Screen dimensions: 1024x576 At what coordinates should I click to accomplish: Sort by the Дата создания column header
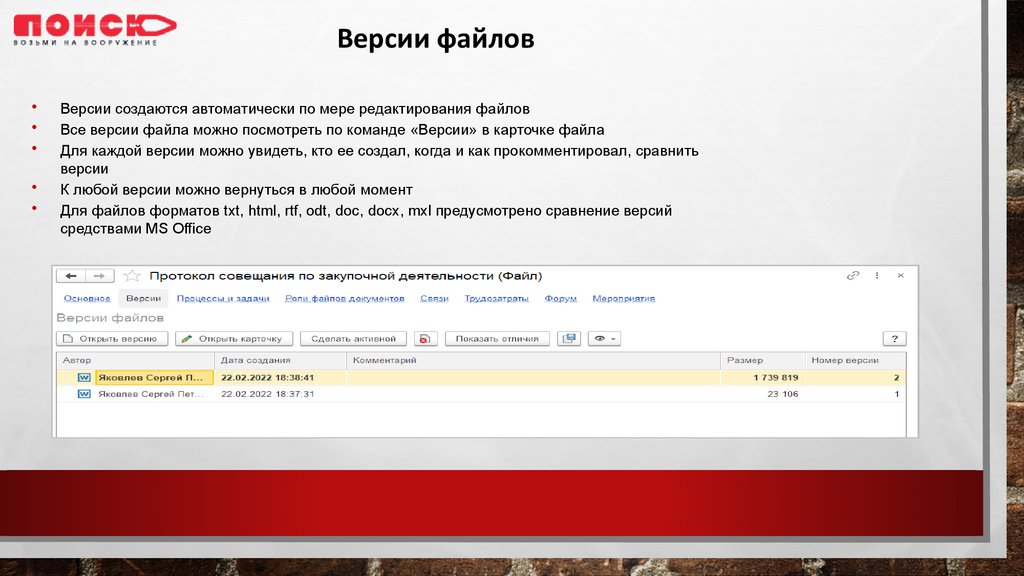[x=256, y=360]
